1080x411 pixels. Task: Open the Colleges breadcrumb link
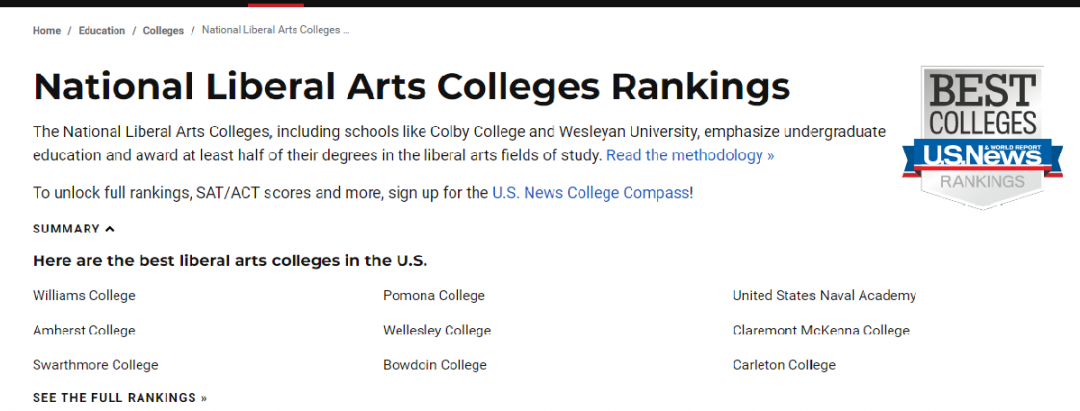pos(163,31)
